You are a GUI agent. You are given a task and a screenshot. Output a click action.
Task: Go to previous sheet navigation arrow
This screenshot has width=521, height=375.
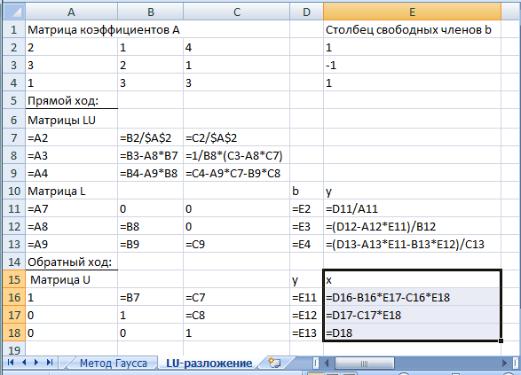[x=24, y=362]
